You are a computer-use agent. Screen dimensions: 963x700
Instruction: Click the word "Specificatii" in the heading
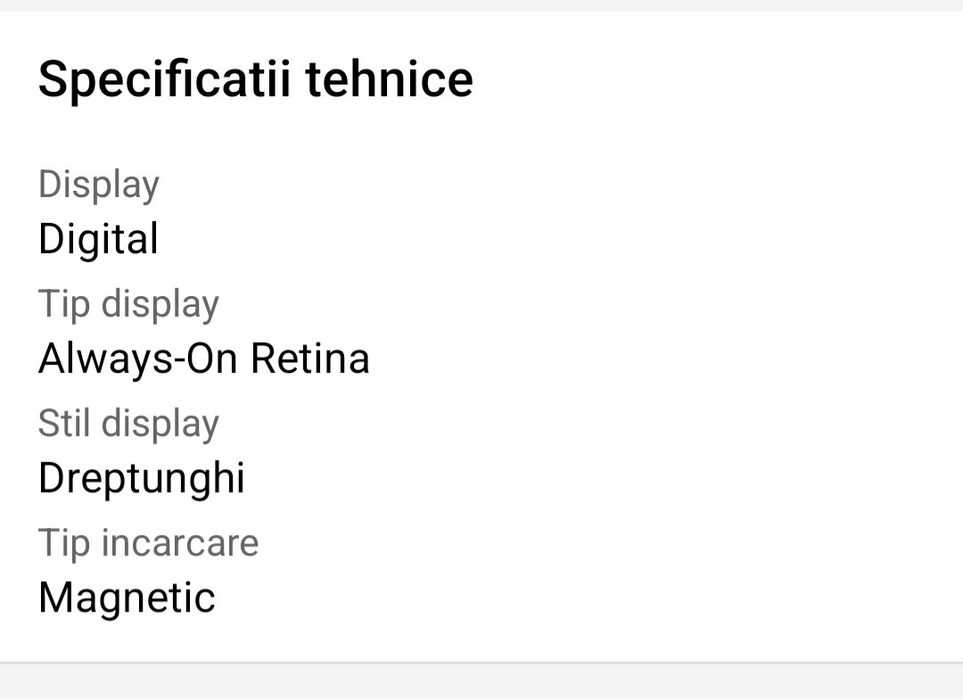164,79
